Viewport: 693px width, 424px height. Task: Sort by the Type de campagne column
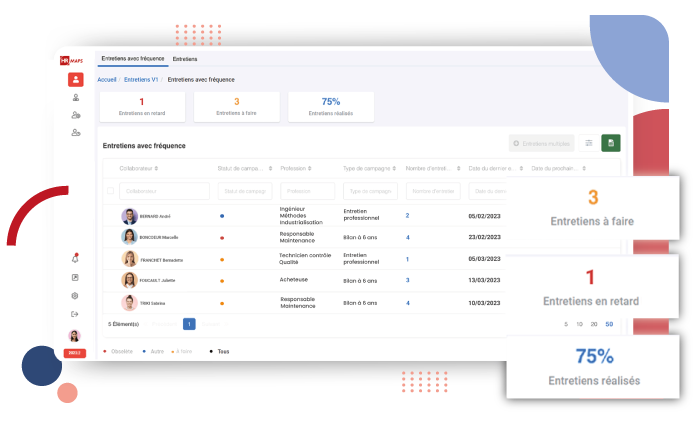tap(369, 168)
